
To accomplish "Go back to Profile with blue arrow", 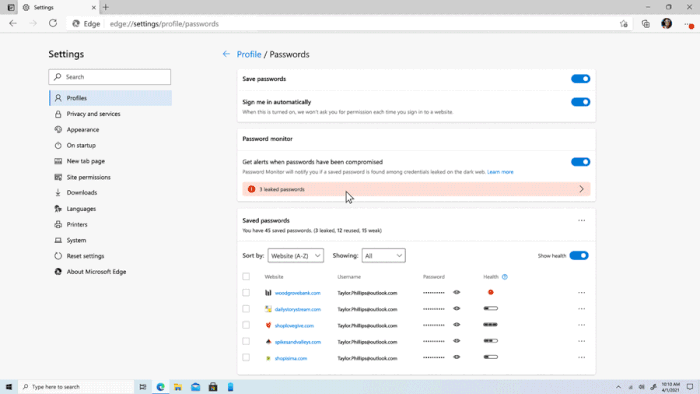I will pos(226,54).
